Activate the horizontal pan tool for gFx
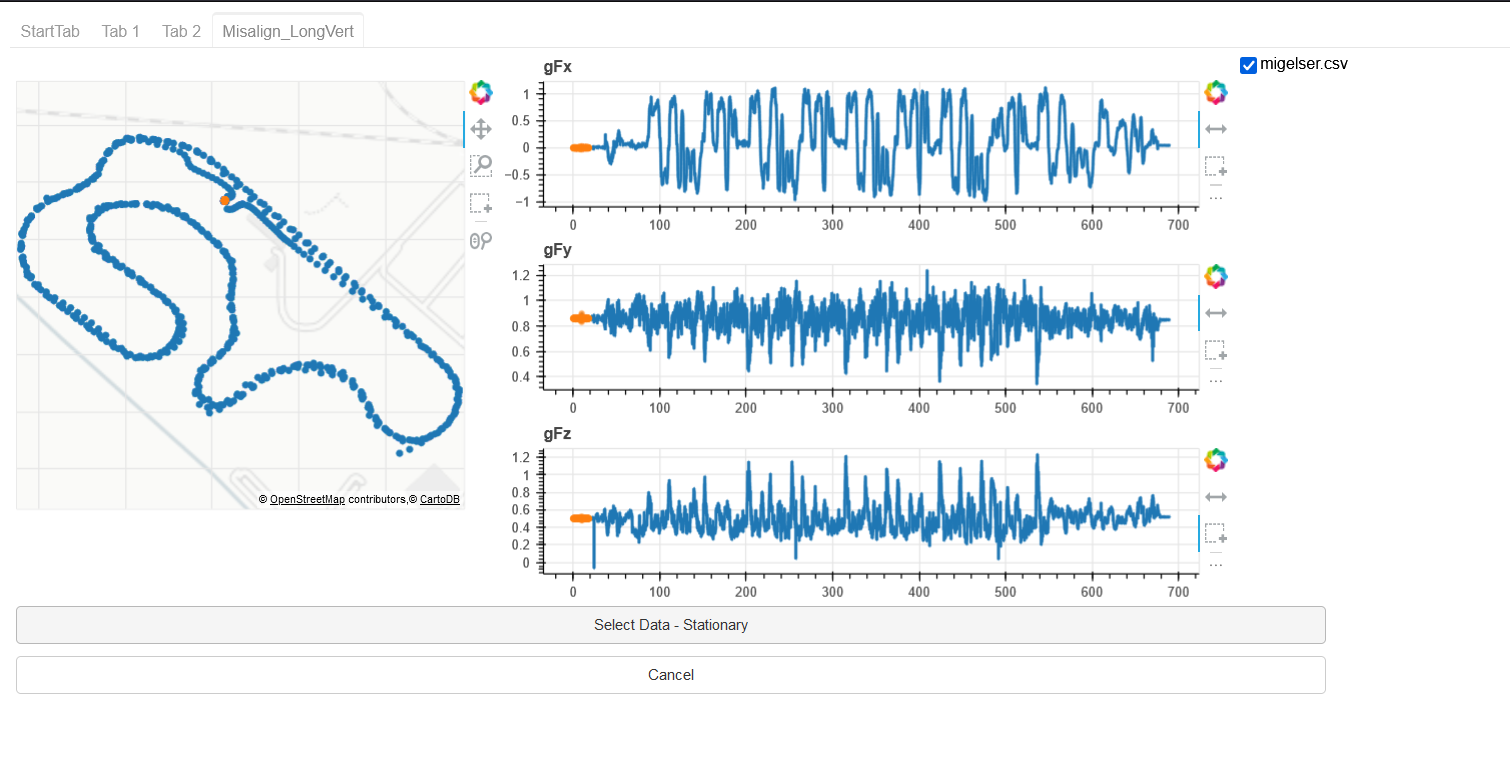 point(1216,129)
